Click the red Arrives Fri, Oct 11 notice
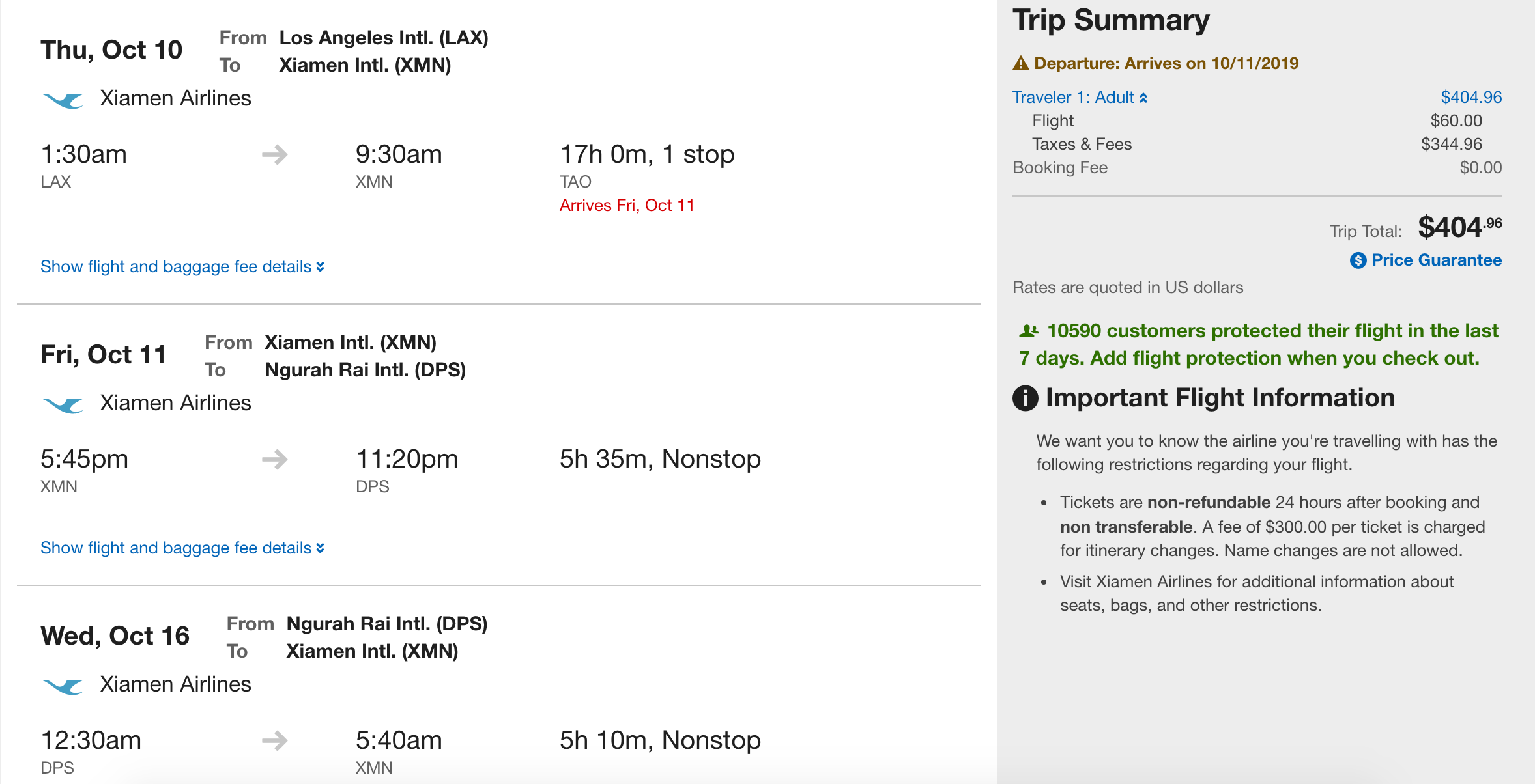The height and width of the screenshot is (784, 1535). (627, 206)
